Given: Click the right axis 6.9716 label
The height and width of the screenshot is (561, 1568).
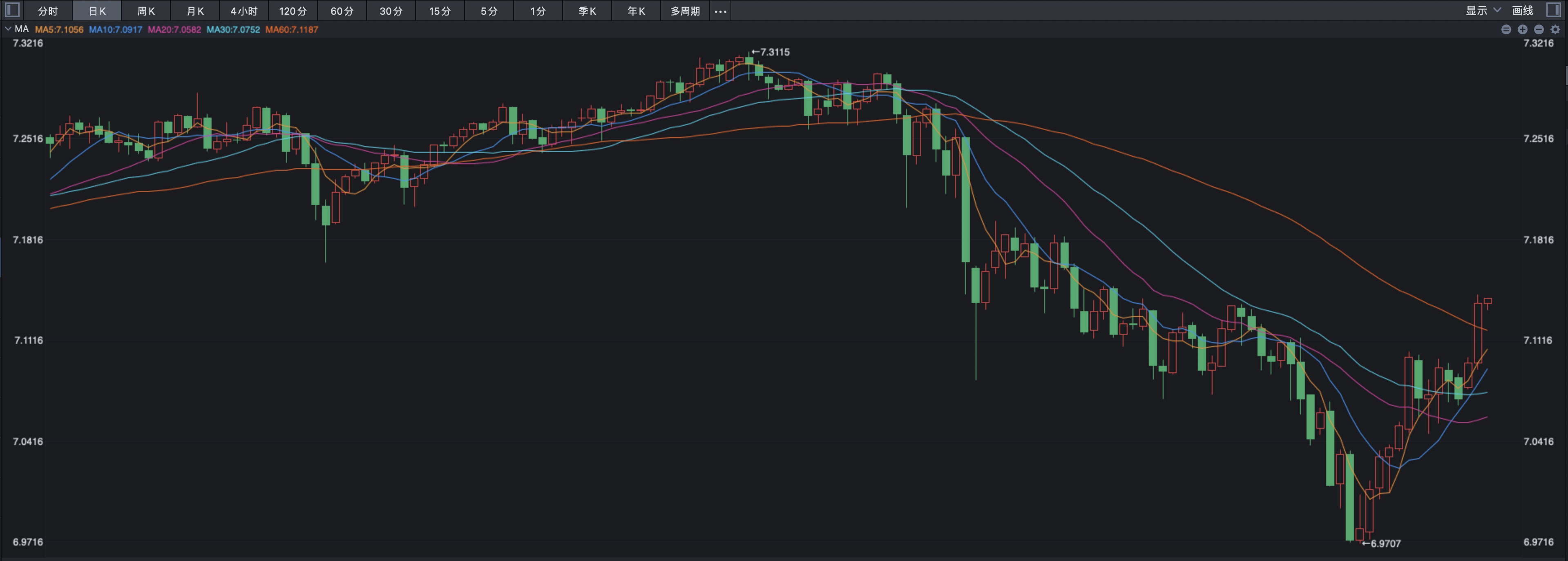Looking at the screenshot, I should pos(1538,541).
